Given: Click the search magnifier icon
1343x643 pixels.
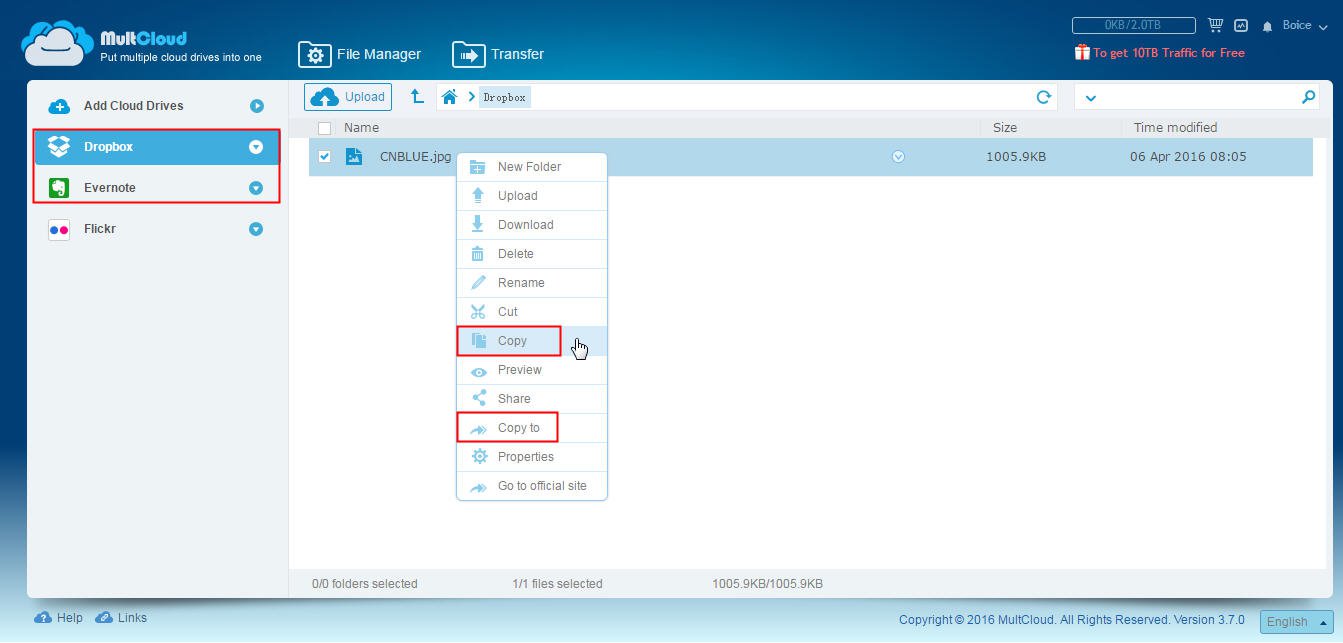Looking at the screenshot, I should pos(1308,97).
